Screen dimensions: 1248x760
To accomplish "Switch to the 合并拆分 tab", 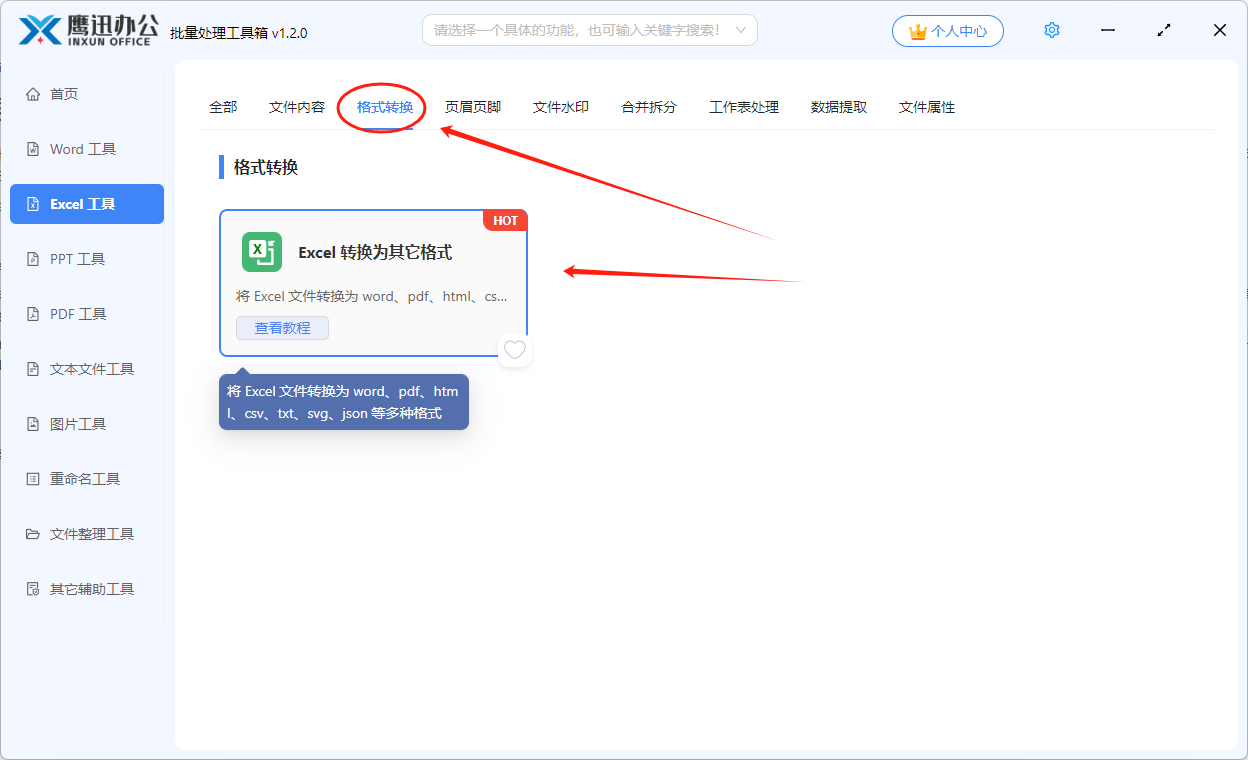I will [x=649, y=107].
